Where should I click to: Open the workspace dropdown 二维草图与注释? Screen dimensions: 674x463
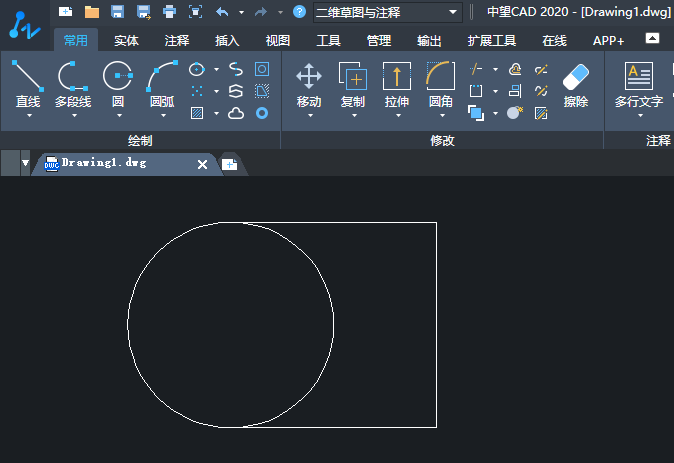388,12
